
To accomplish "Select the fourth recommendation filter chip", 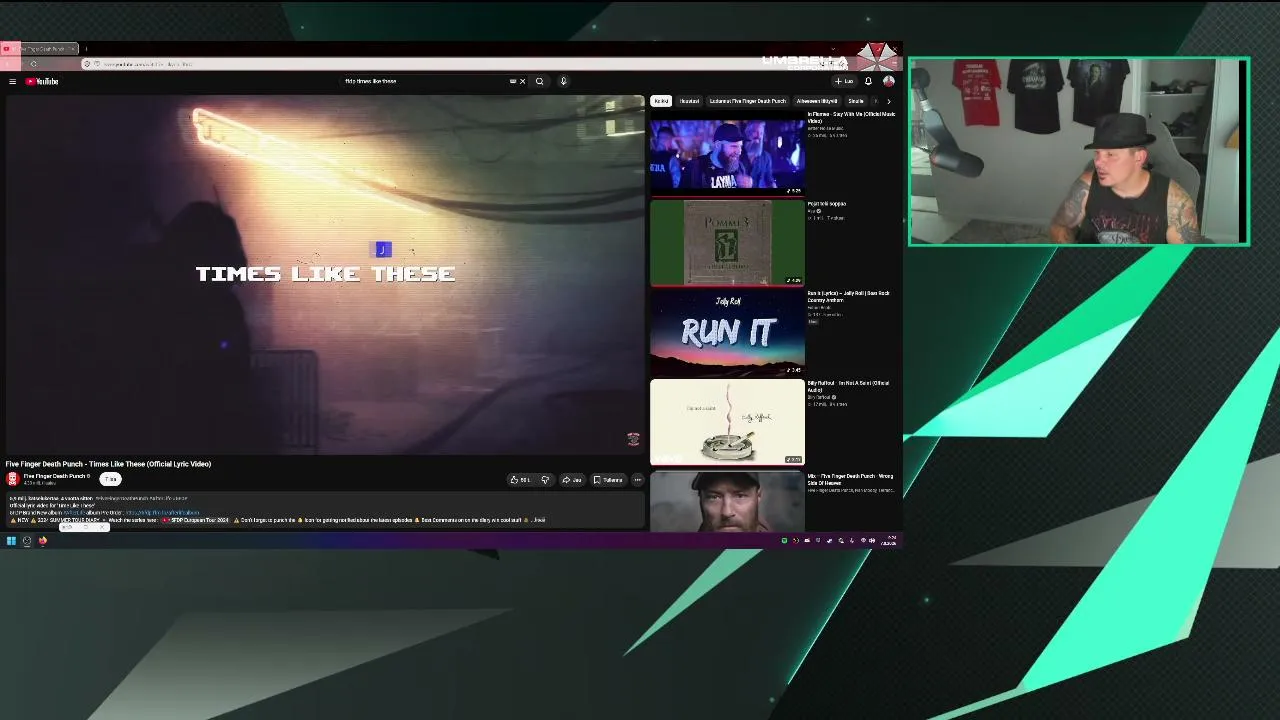I will [x=817, y=101].
